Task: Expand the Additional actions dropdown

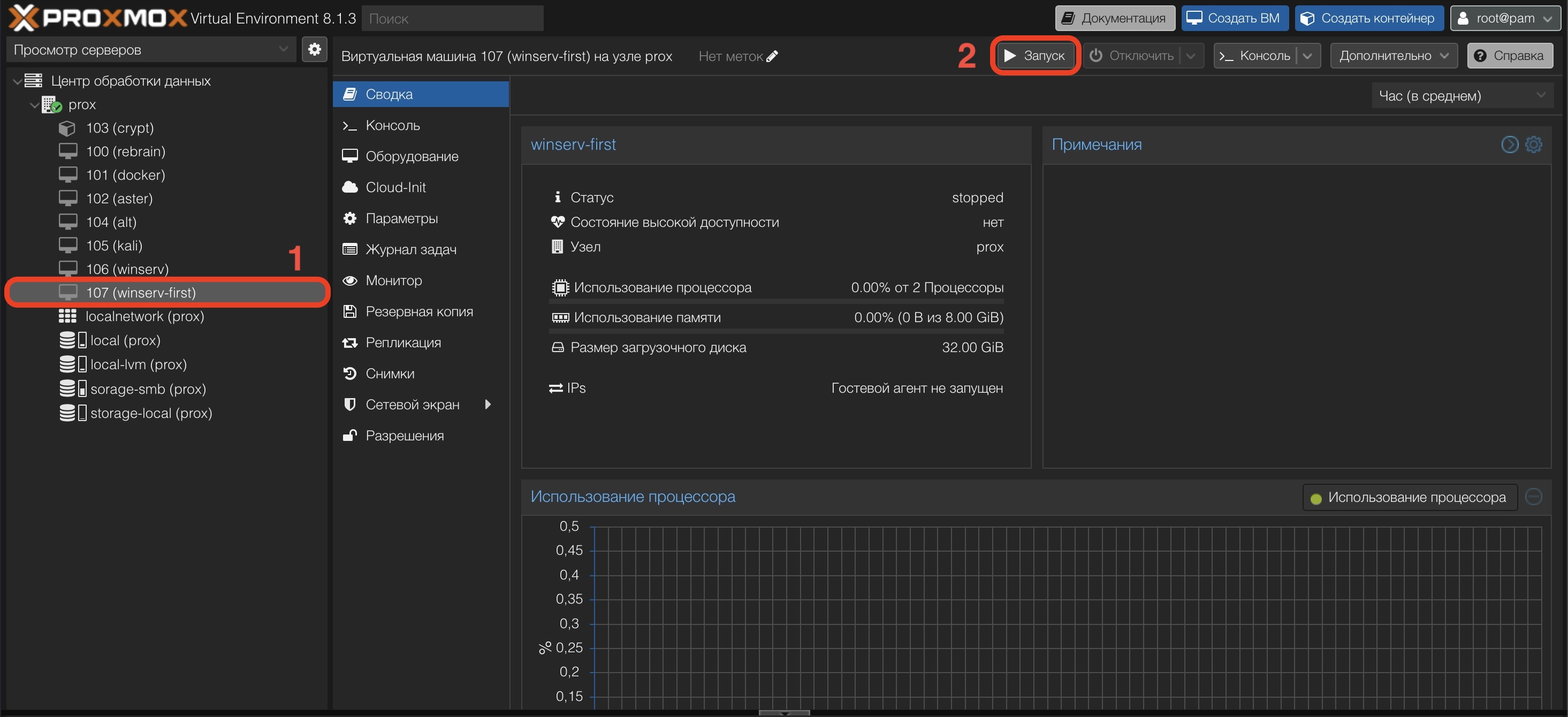Action: pyautogui.click(x=1394, y=56)
